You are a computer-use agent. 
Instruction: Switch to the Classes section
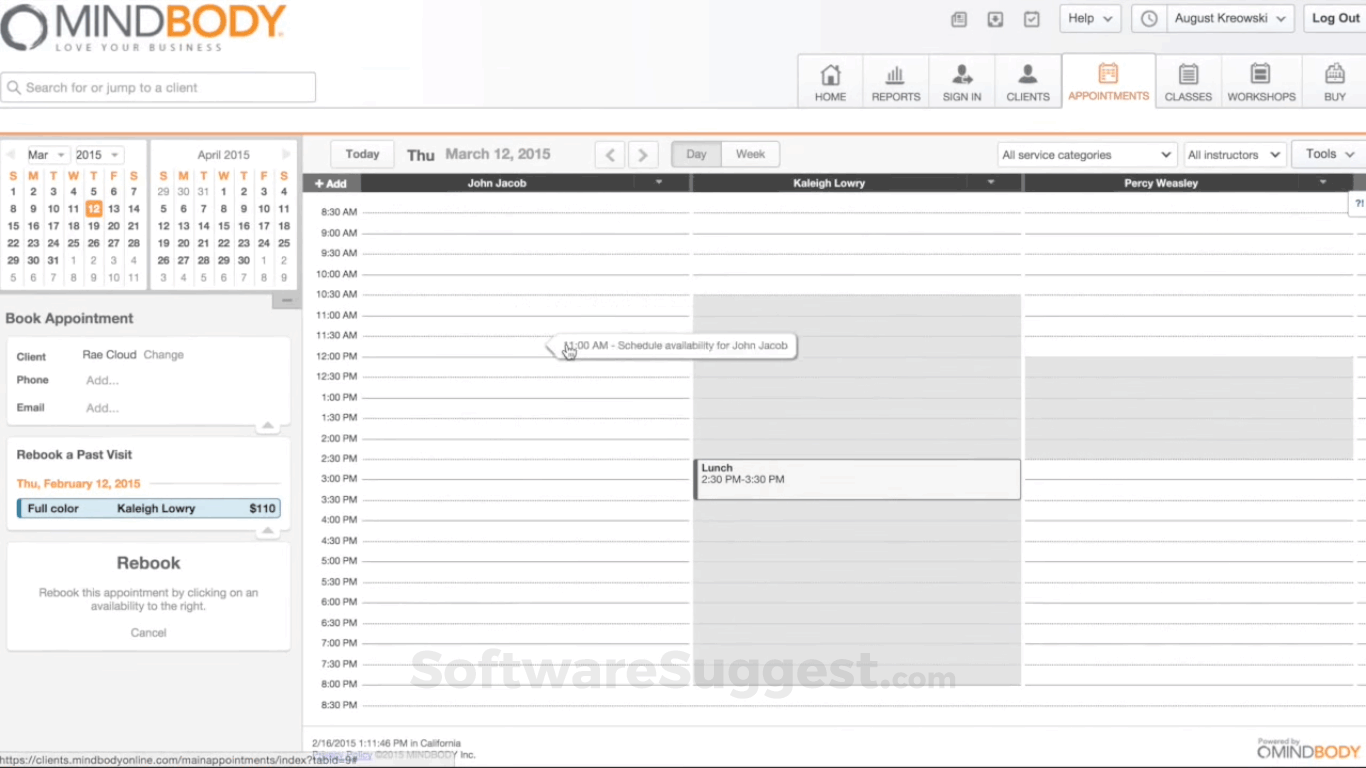pyautogui.click(x=1188, y=80)
